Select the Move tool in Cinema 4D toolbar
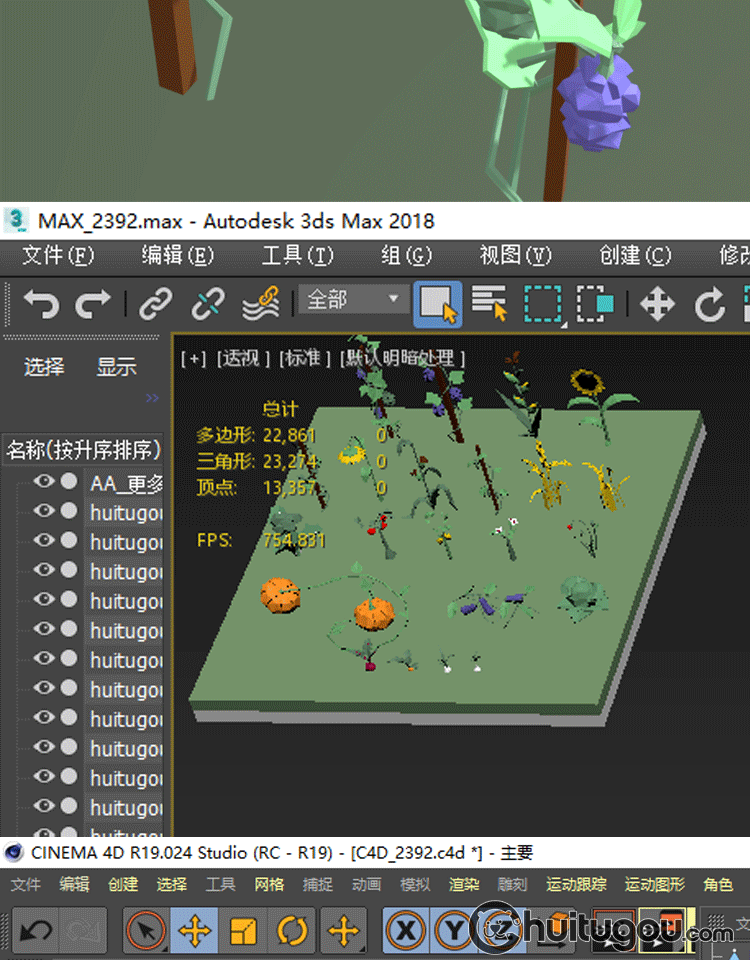Image resolution: width=750 pixels, height=960 pixels. [x=195, y=931]
